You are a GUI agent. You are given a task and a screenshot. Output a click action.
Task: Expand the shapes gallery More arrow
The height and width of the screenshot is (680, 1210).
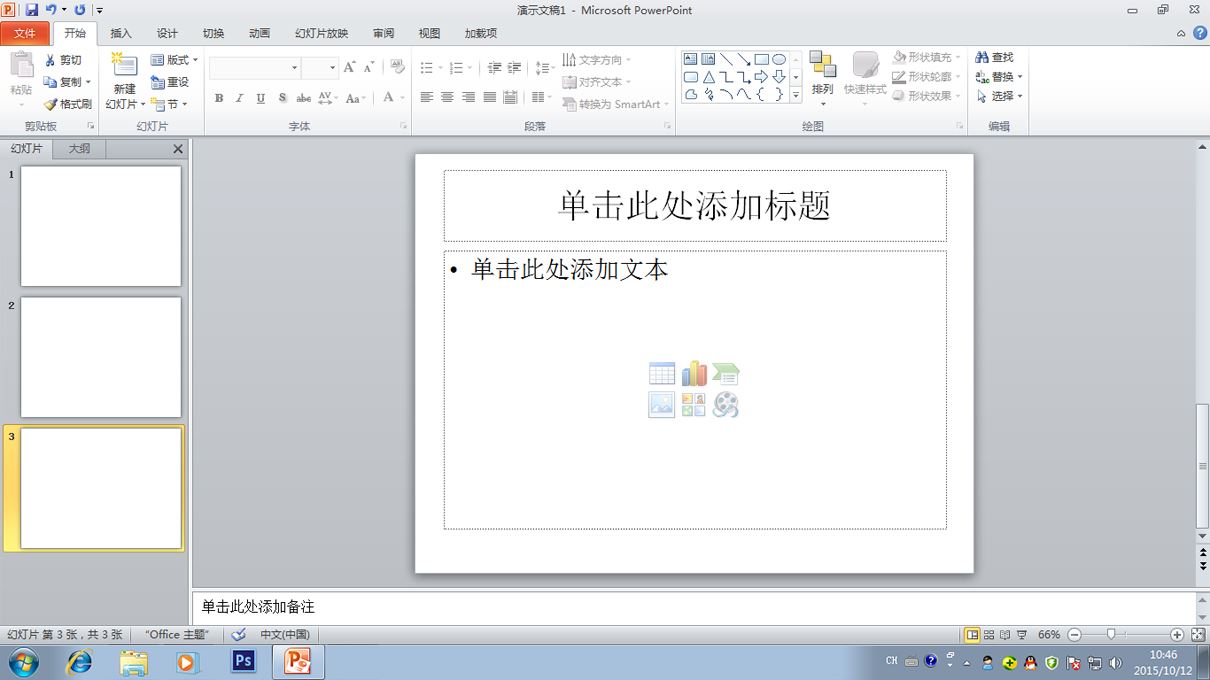tap(796, 96)
